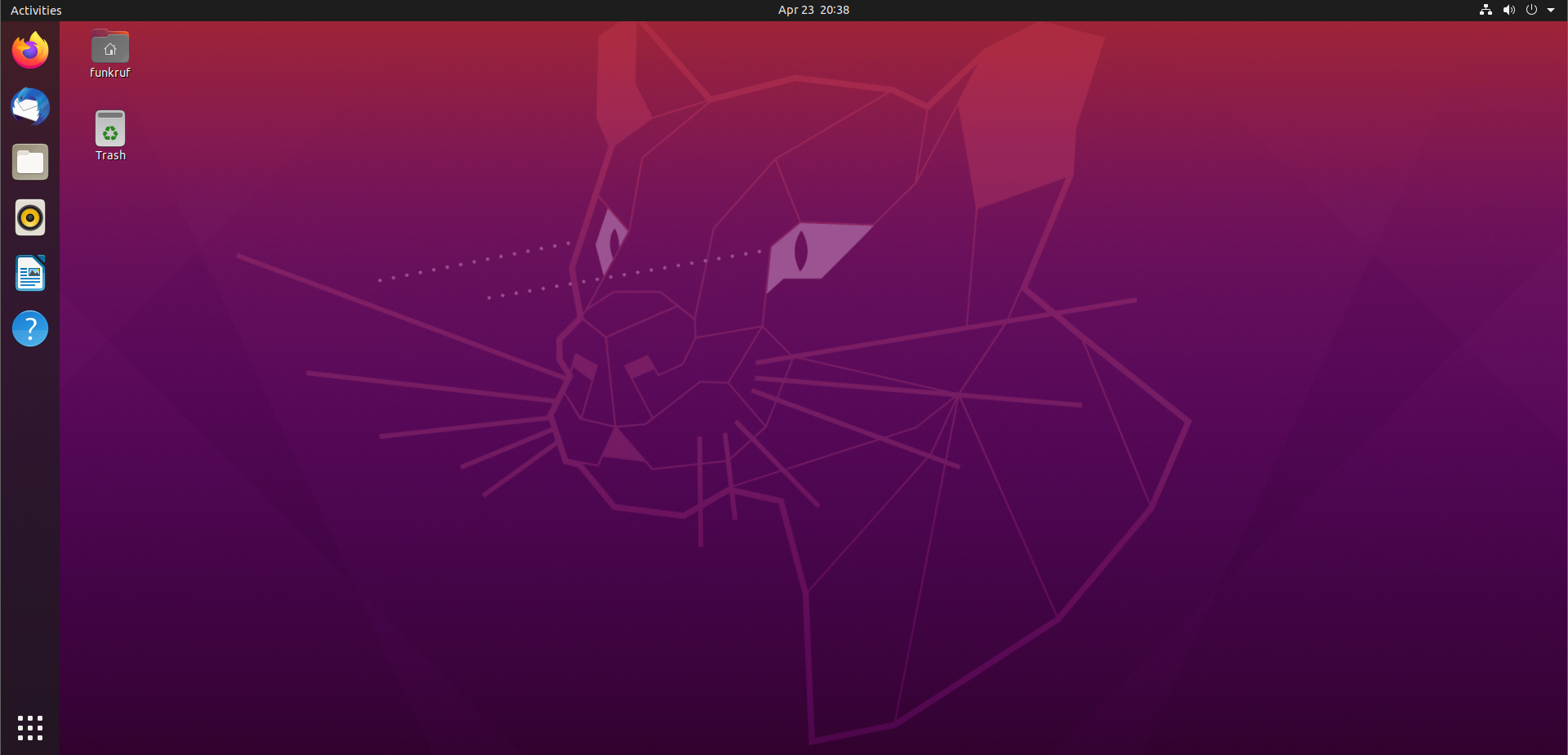This screenshot has height=755, width=1568.
Task: Select the Trash label text
Action: [109, 154]
